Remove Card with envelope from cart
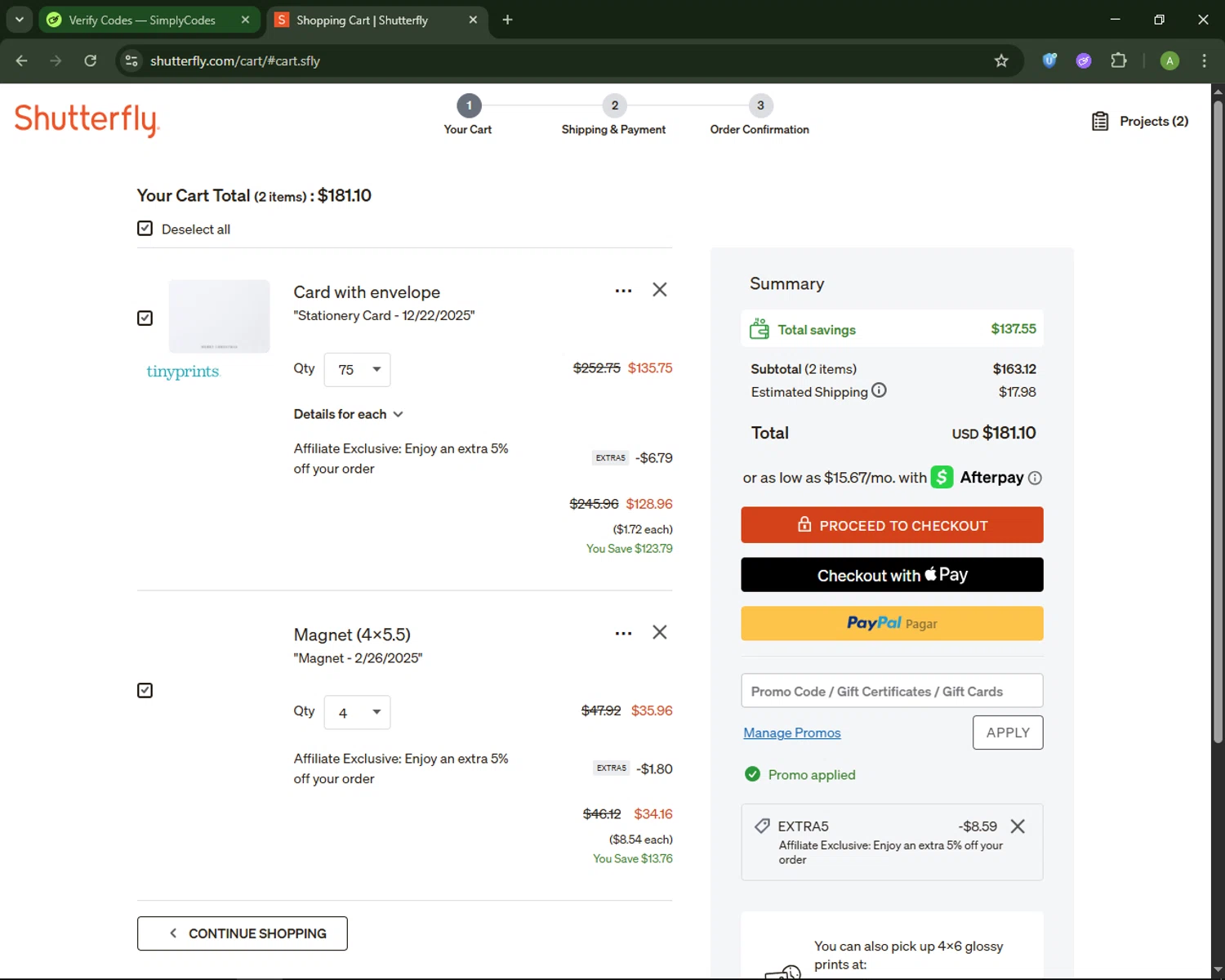The width and height of the screenshot is (1225, 980). pos(660,290)
